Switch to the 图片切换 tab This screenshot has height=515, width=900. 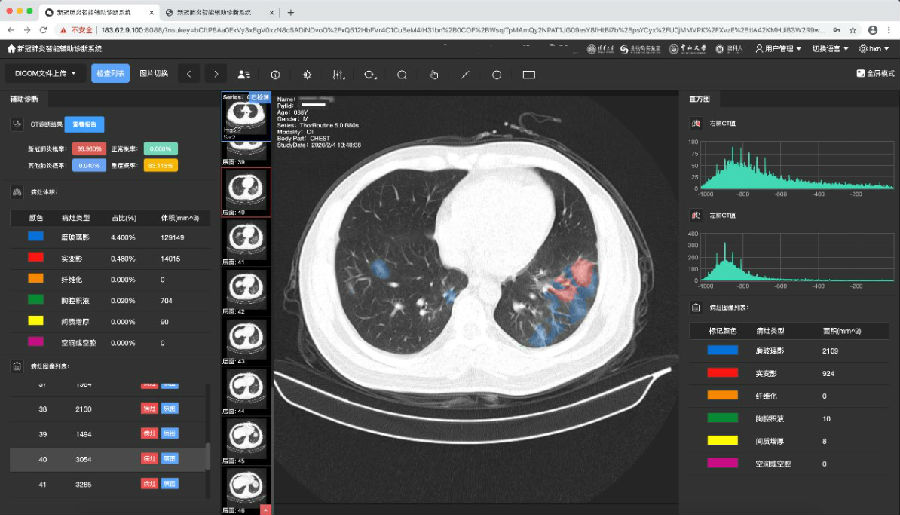click(x=153, y=73)
